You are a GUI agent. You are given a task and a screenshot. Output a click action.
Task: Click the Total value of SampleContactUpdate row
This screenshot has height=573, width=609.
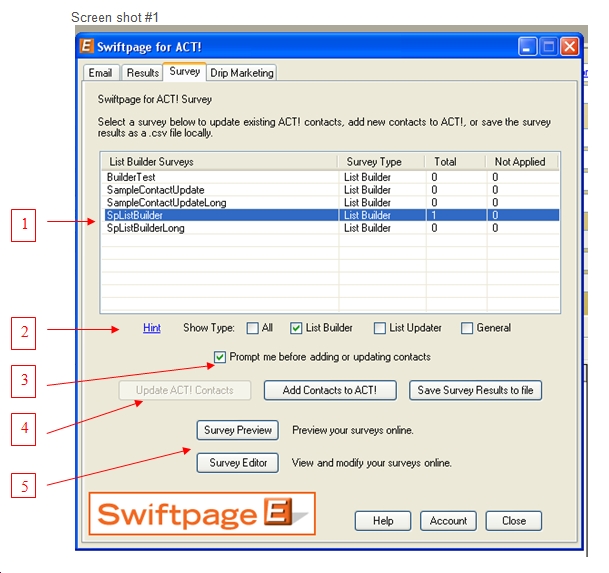[x=434, y=190]
